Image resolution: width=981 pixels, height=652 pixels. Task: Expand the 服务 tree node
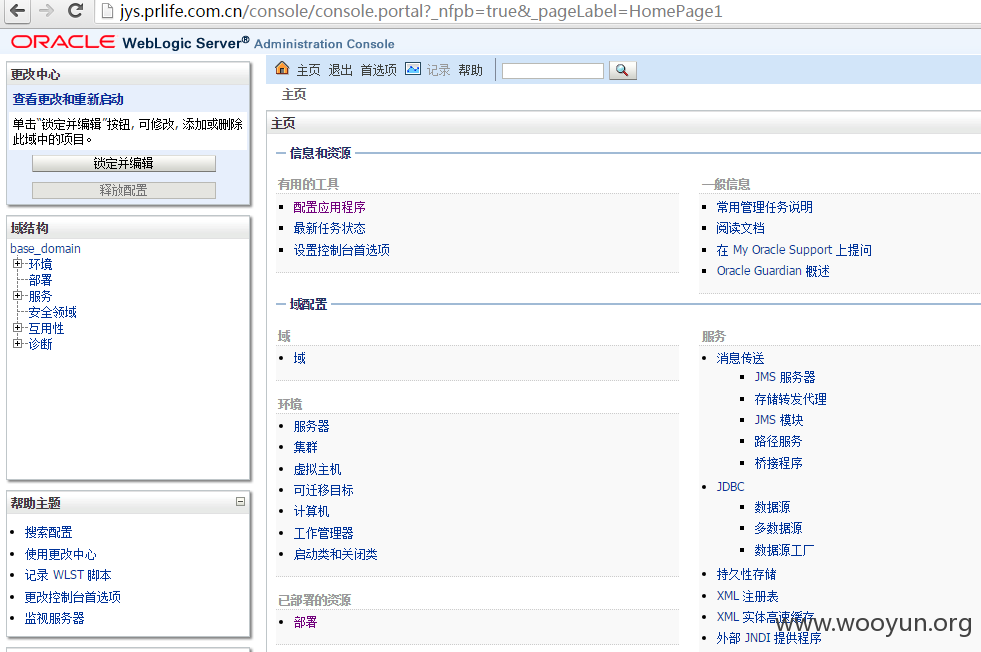tap(18, 295)
